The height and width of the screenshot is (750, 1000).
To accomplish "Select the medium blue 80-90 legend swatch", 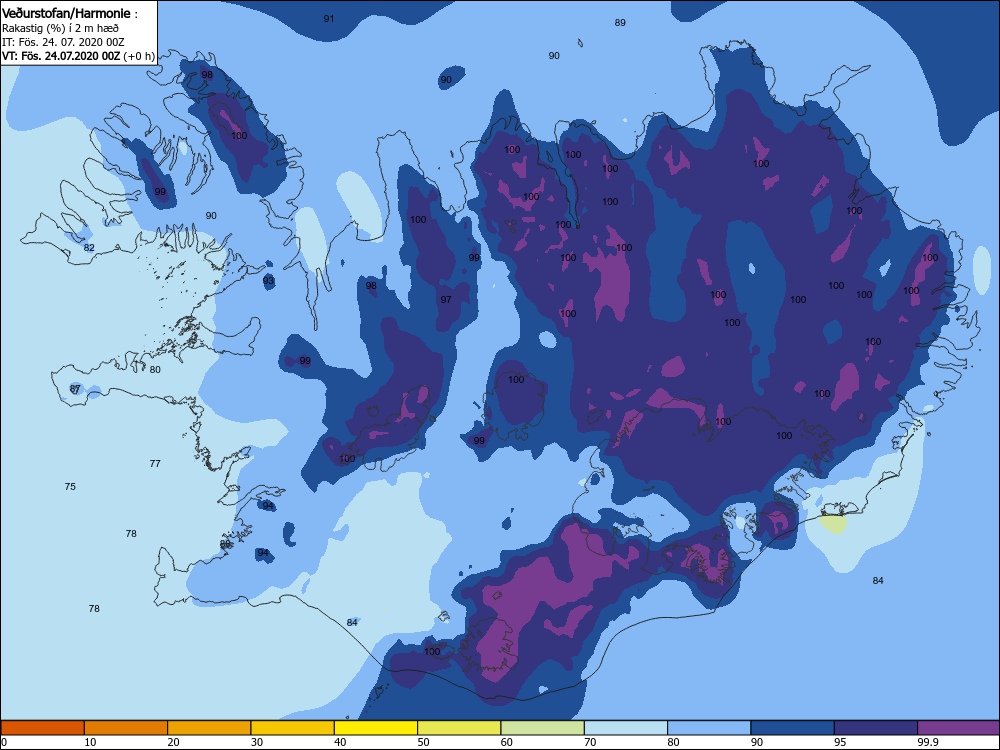I will pyautogui.click(x=709, y=728).
